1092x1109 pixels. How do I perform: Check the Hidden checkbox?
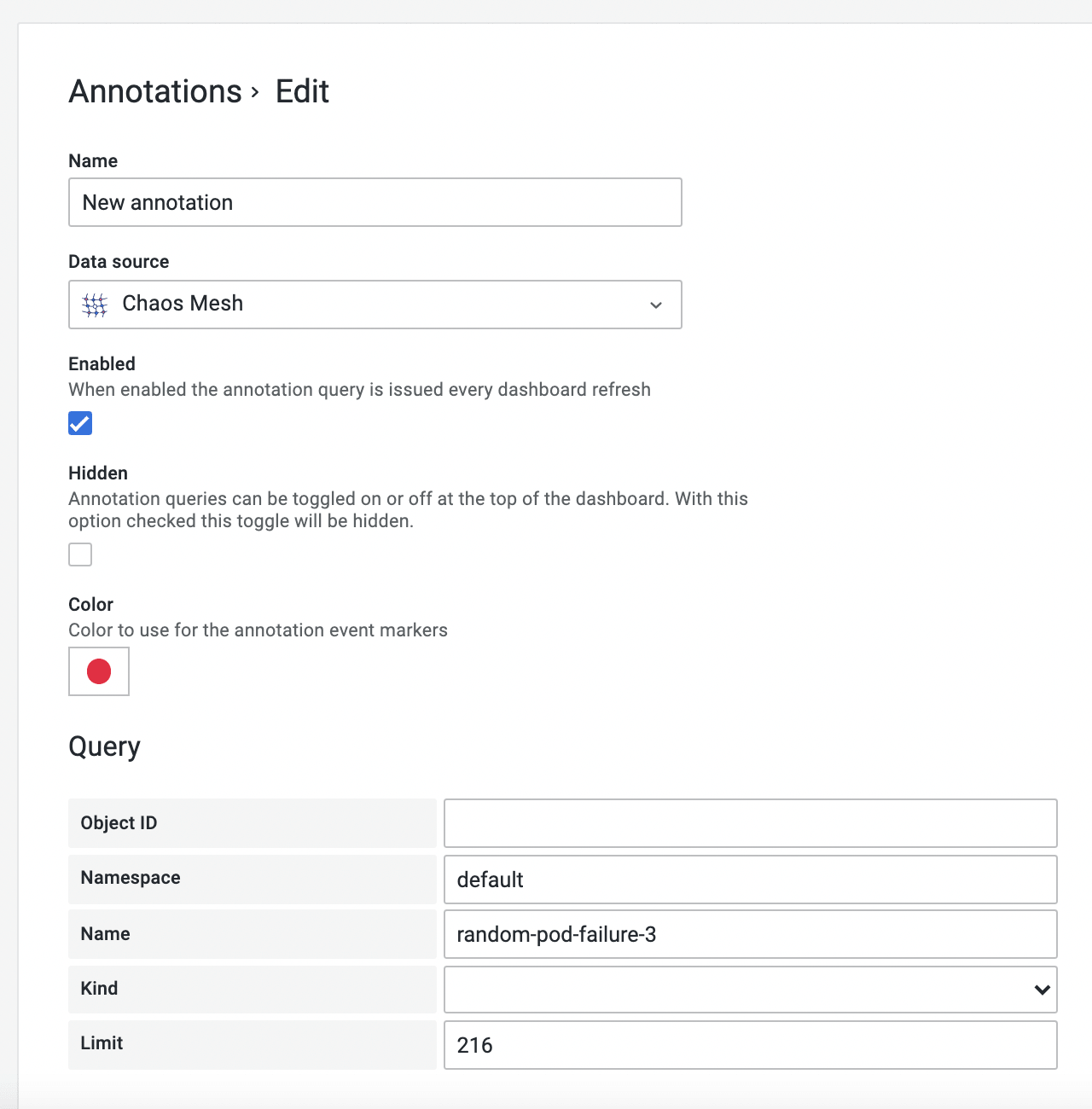click(80, 554)
